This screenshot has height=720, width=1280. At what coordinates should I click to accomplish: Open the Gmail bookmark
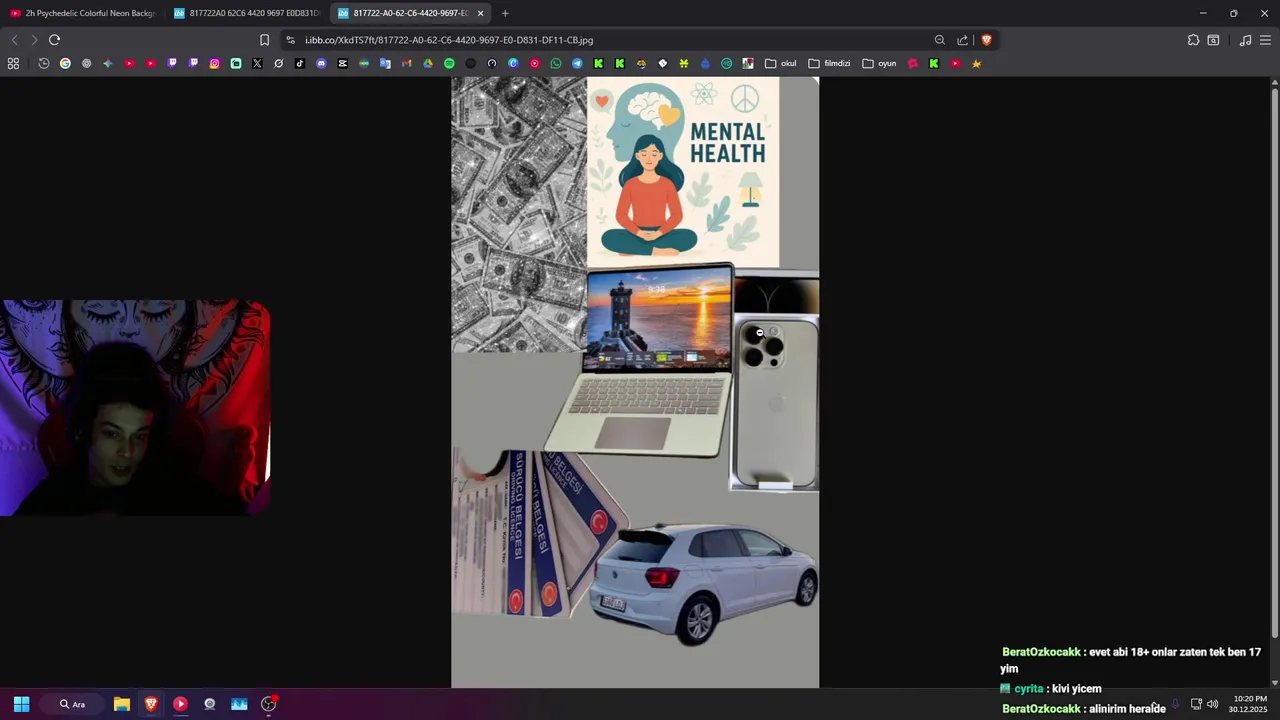pyautogui.click(x=406, y=63)
